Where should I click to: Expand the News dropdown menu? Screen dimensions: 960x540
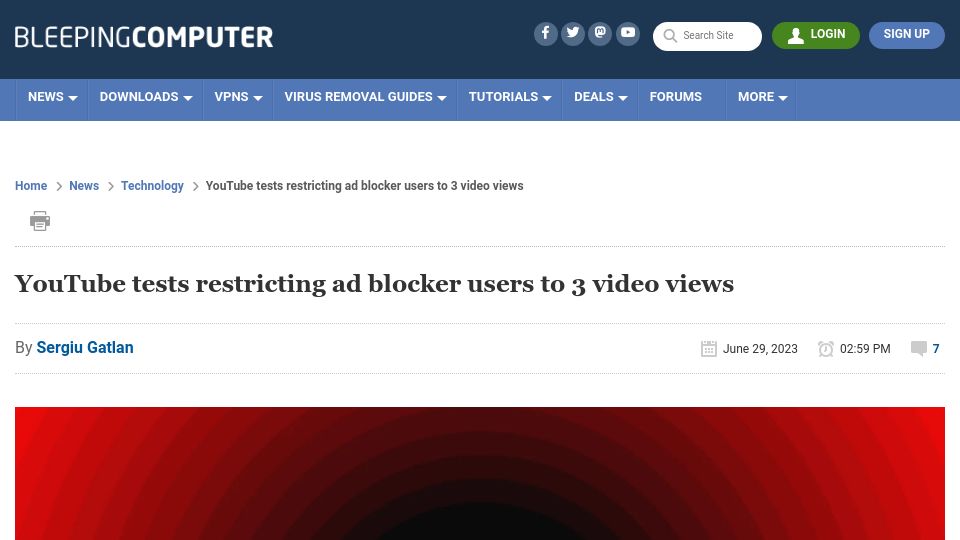coord(53,97)
